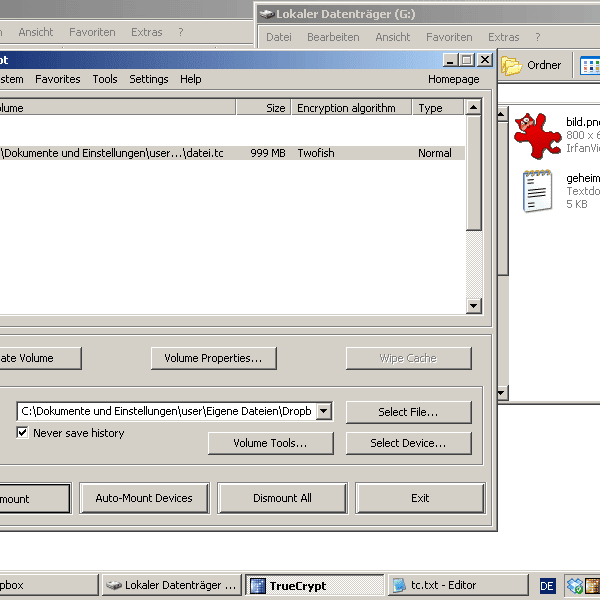
Task: Sort by Volume column header
Action: (117, 108)
